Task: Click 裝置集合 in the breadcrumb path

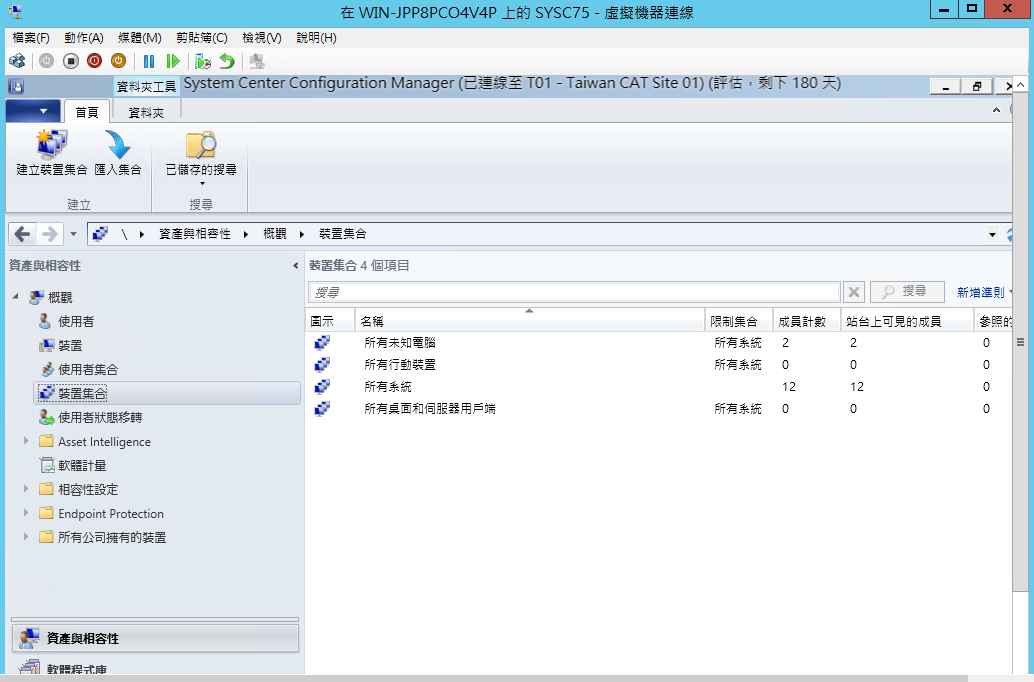Action: point(342,233)
